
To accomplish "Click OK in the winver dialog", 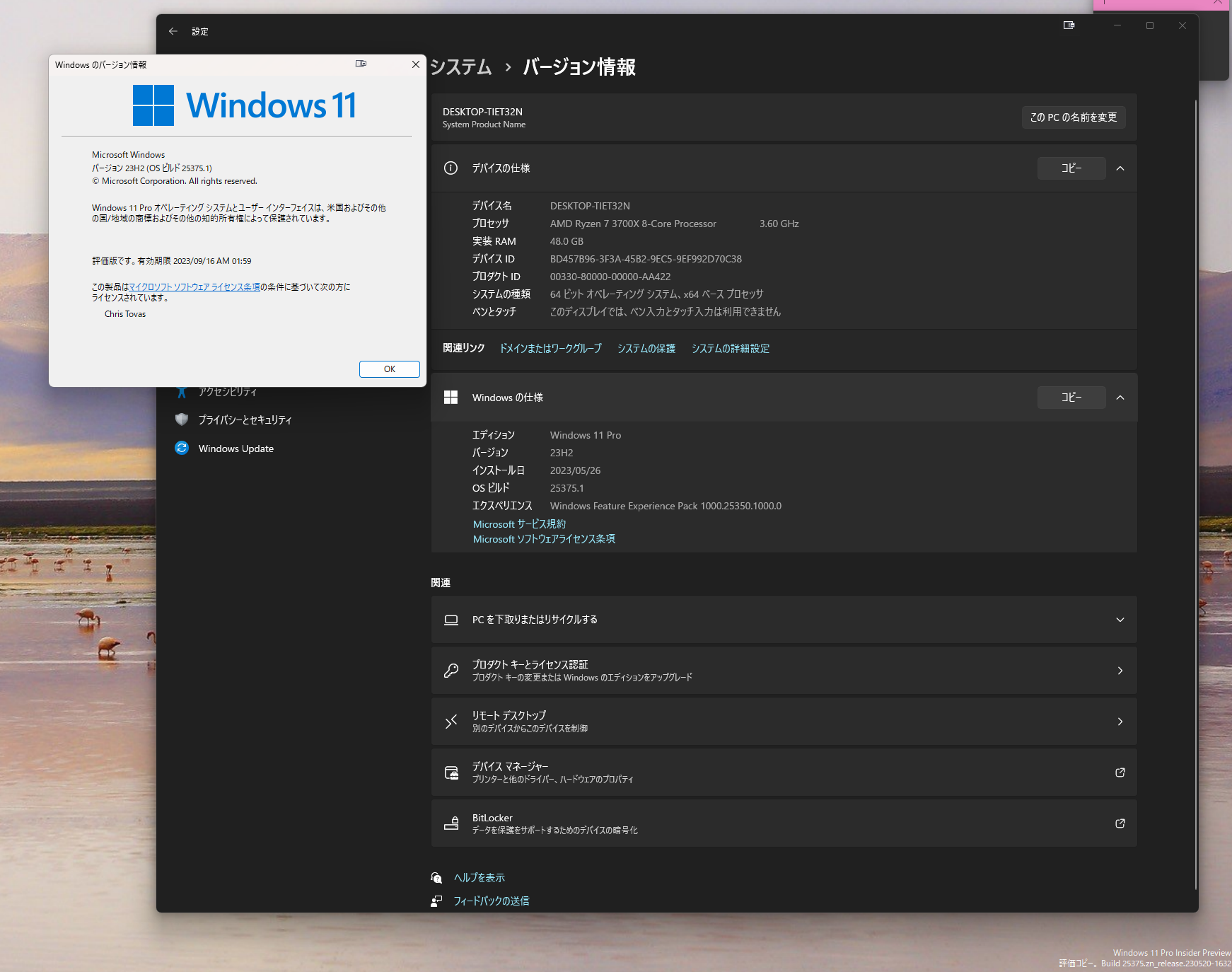I will point(390,369).
